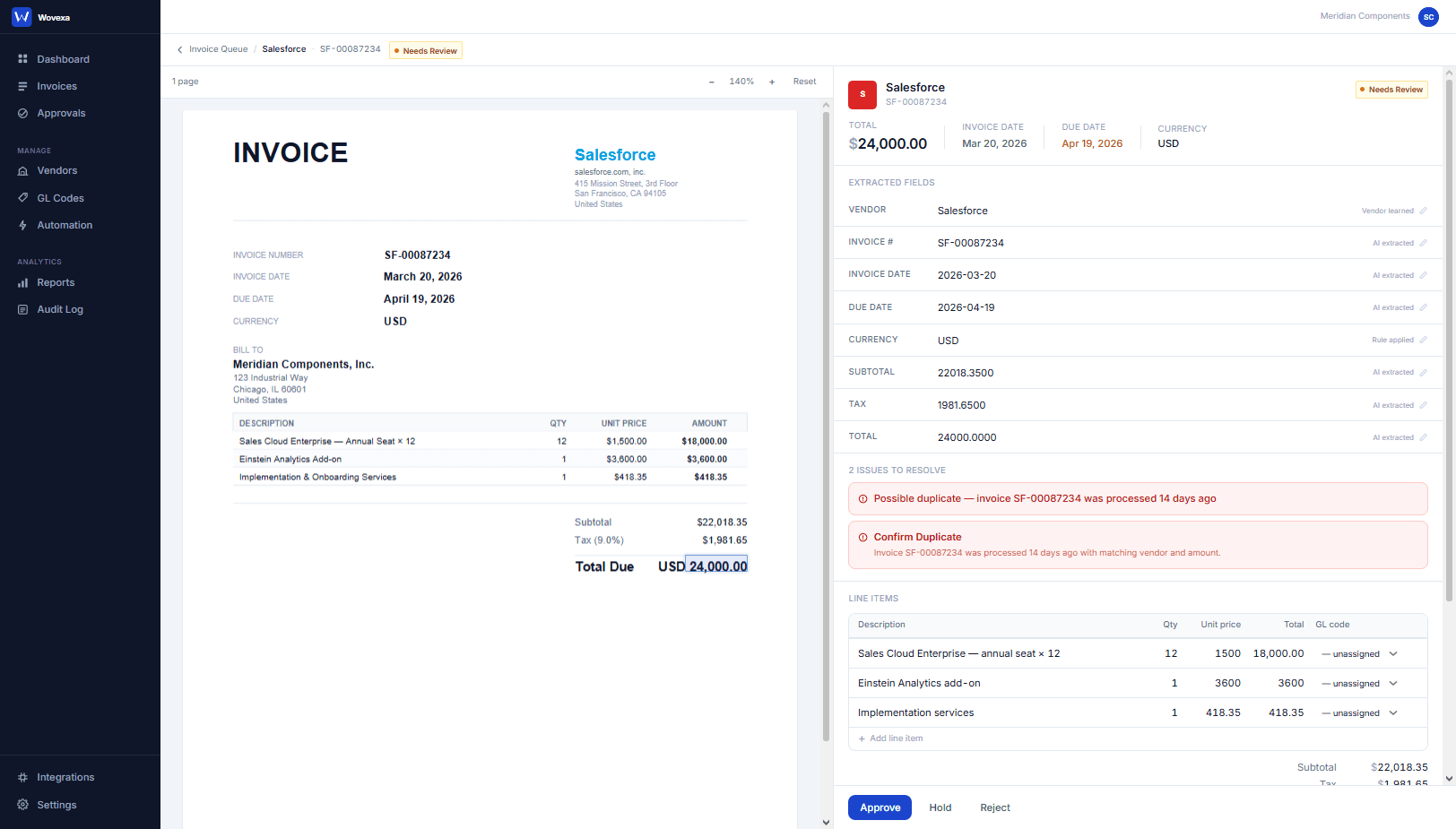
Task: Open the GL Codes section
Action: tap(60, 198)
